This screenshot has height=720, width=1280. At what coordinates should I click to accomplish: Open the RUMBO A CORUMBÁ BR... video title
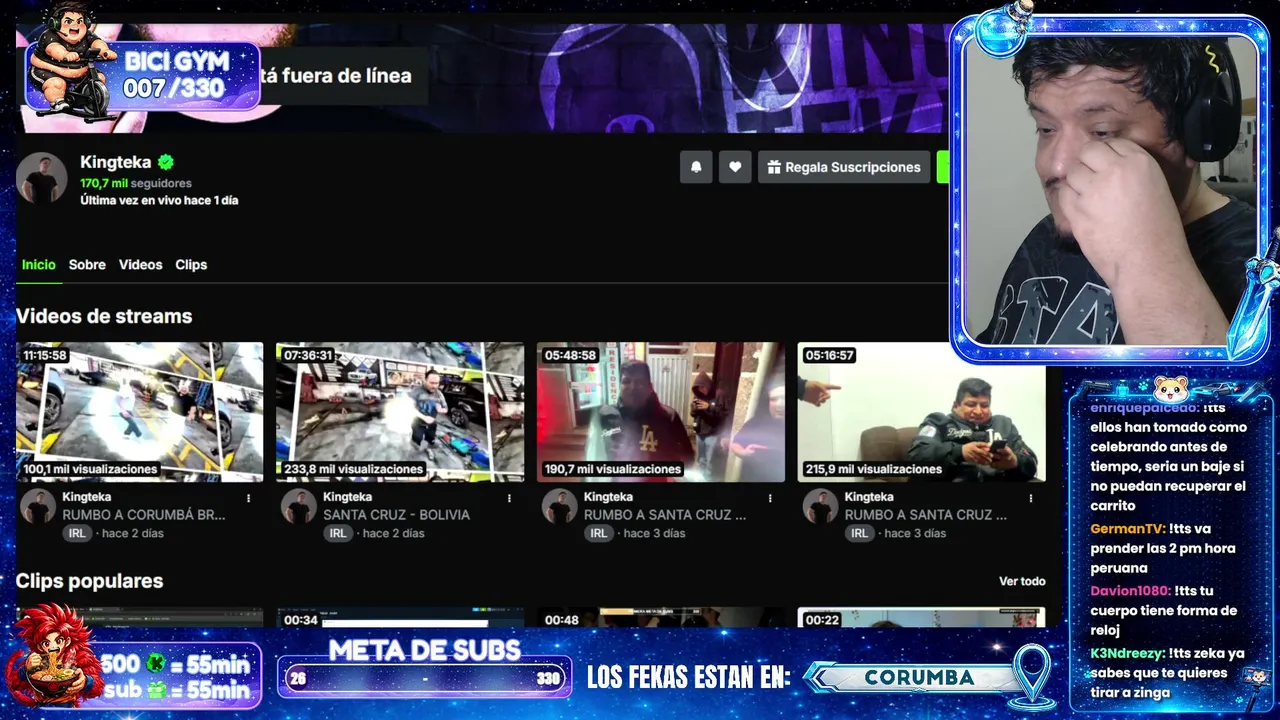(x=144, y=515)
